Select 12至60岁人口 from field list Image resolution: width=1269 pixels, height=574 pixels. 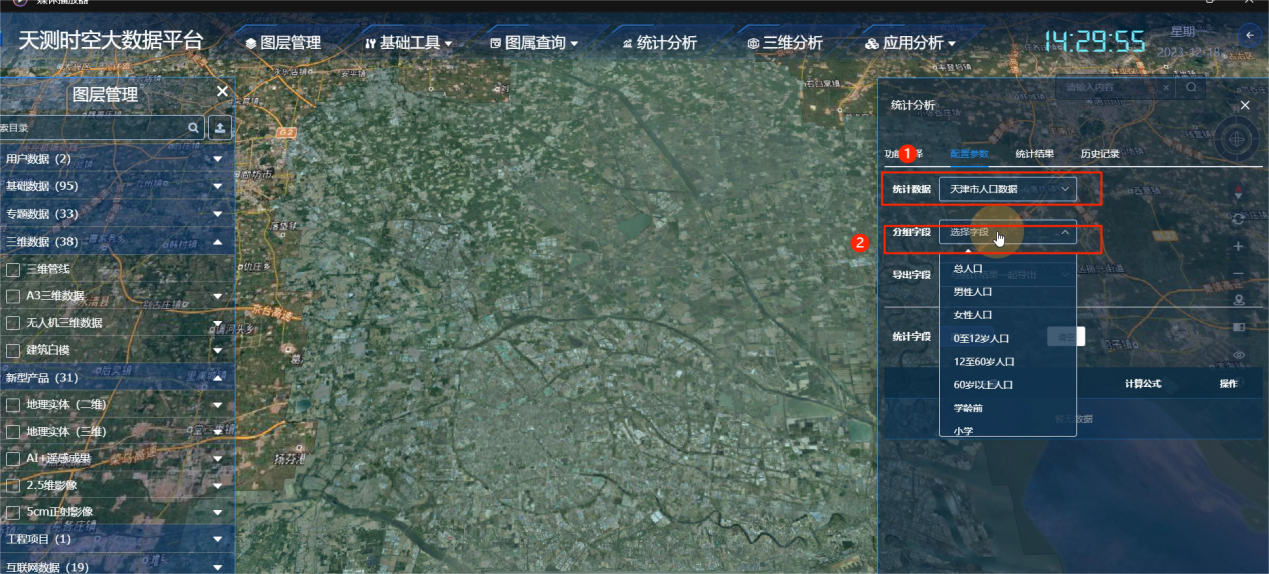tap(1008, 361)
